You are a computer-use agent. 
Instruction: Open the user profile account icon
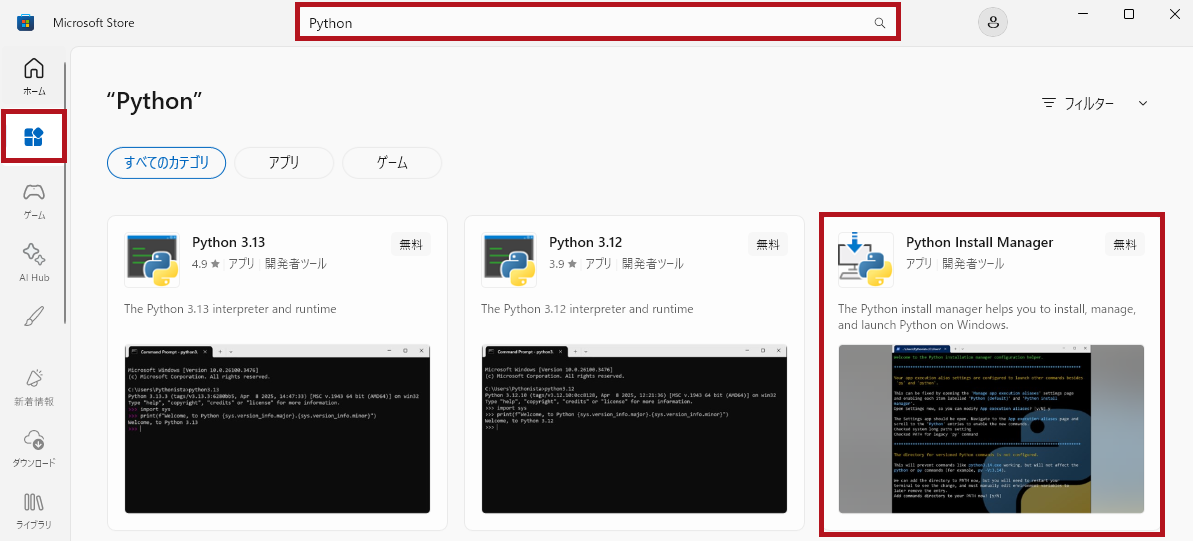[x=992, y=23]
